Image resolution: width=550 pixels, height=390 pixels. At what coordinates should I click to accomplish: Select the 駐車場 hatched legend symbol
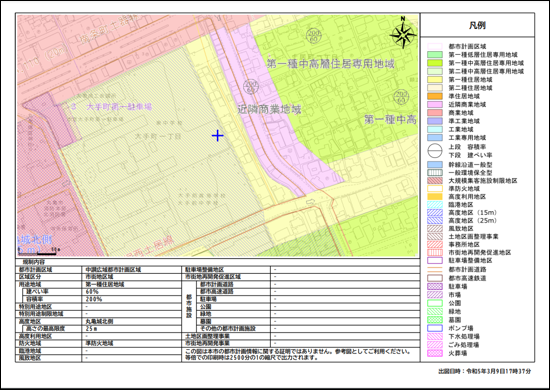point(435,286)
